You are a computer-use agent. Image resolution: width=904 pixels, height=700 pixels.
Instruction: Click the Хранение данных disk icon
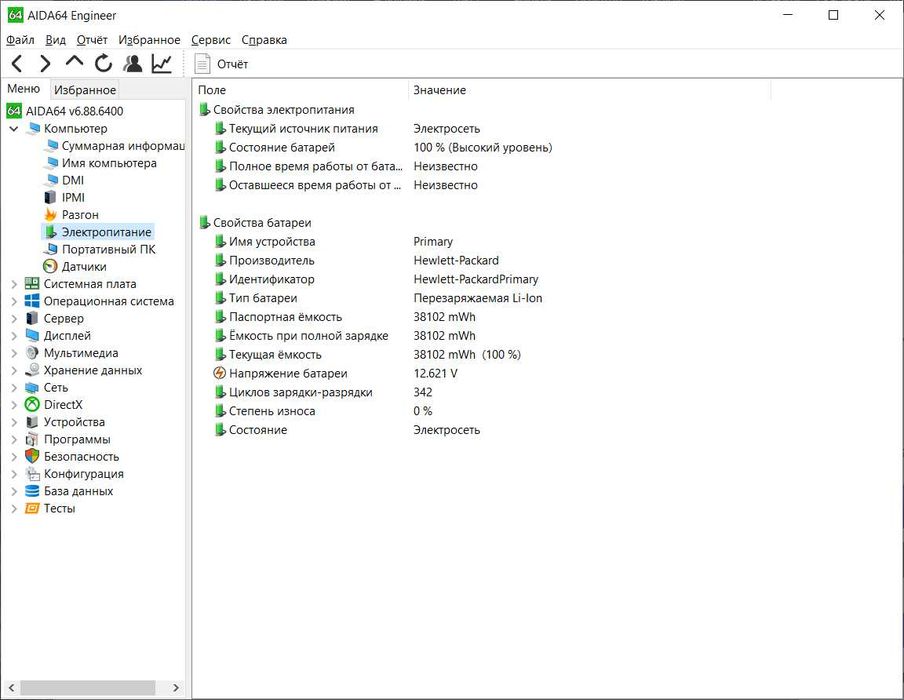32,370
